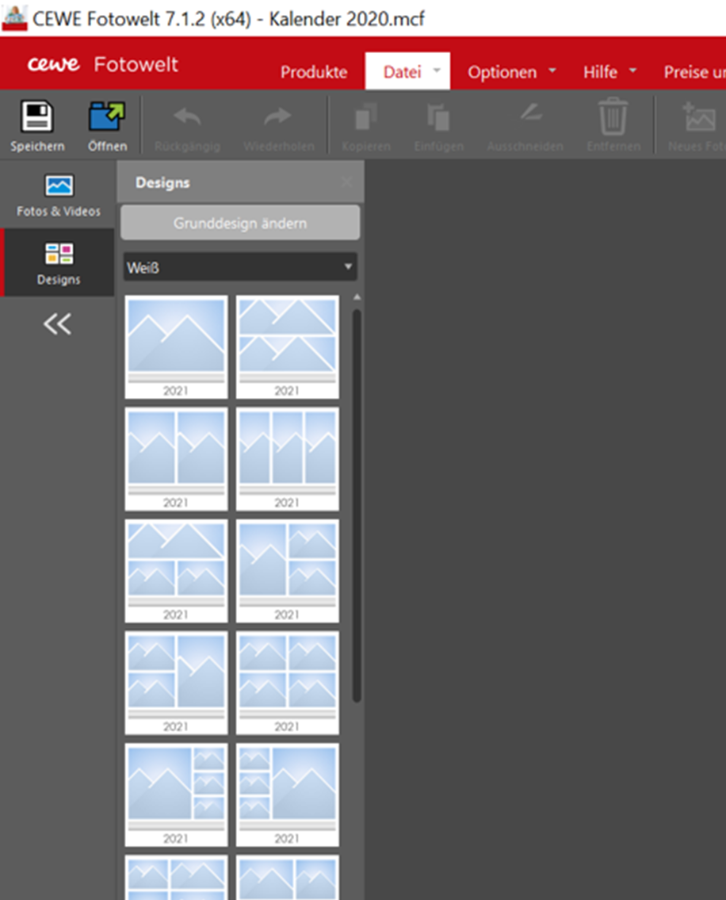The image size is (726, 900).
Task: Select the two stacked photos layout
Action: (288, 347)
